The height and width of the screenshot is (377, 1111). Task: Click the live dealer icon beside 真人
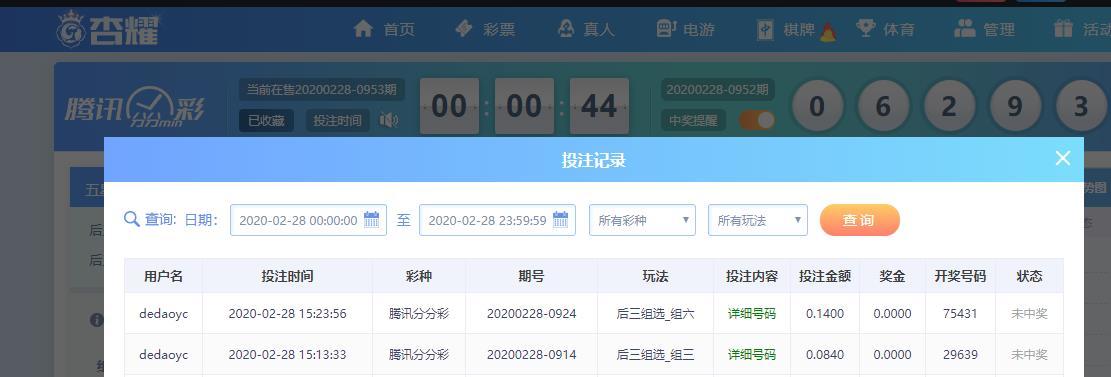(565, 29)
